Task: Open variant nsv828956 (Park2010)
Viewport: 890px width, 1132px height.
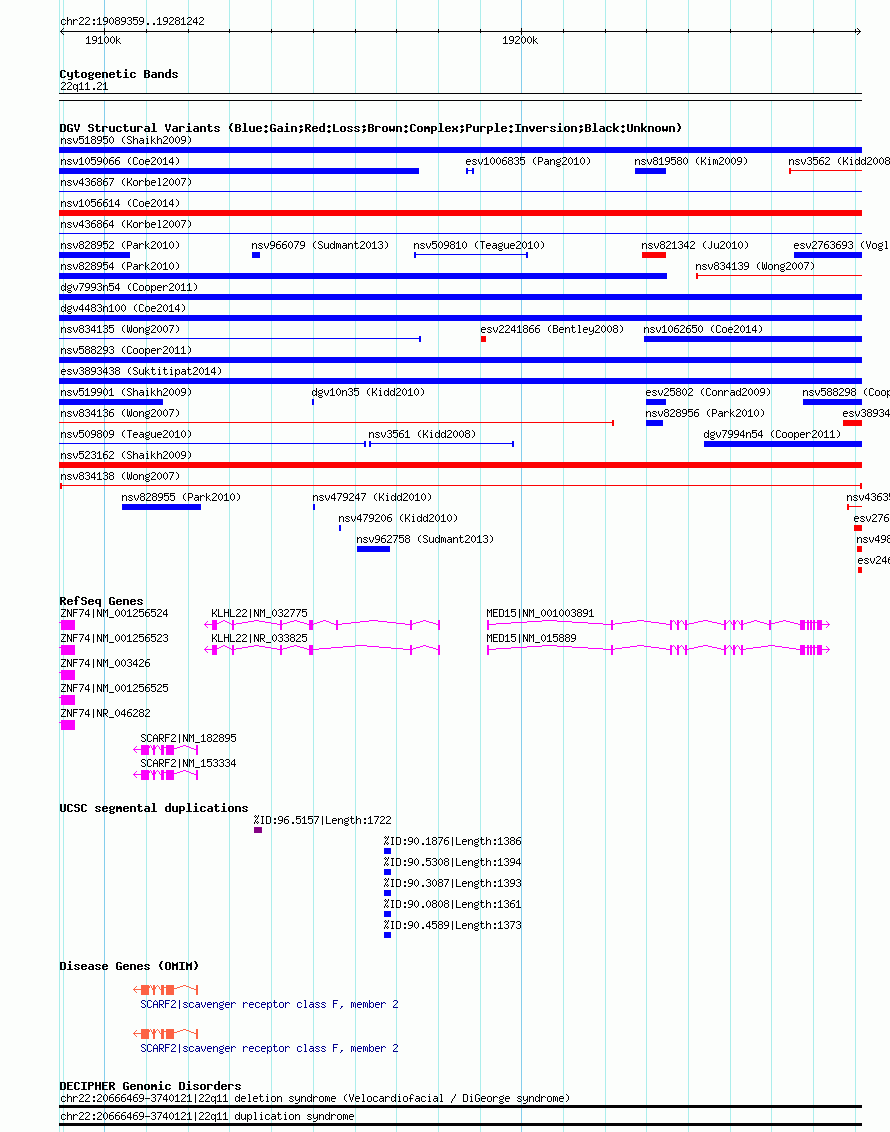Action: (705, 412)
